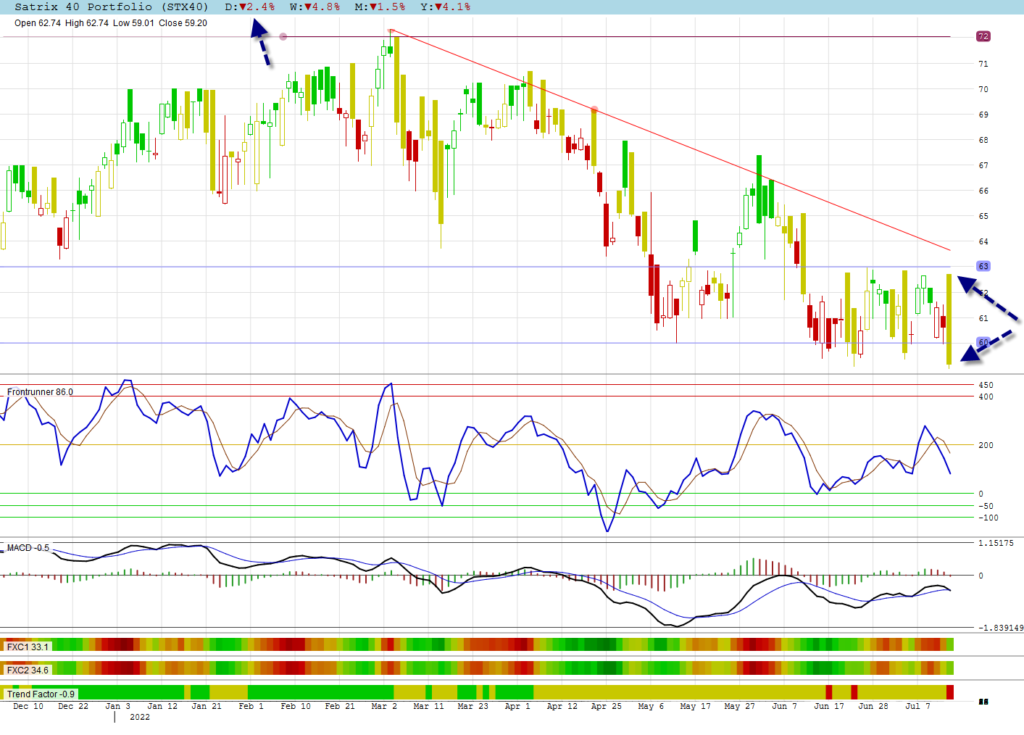The height and width of the screenshot is (735, 1024).
Task: Click the -1.839149 value on the MACD axis
Action: tap(1000, 628)
